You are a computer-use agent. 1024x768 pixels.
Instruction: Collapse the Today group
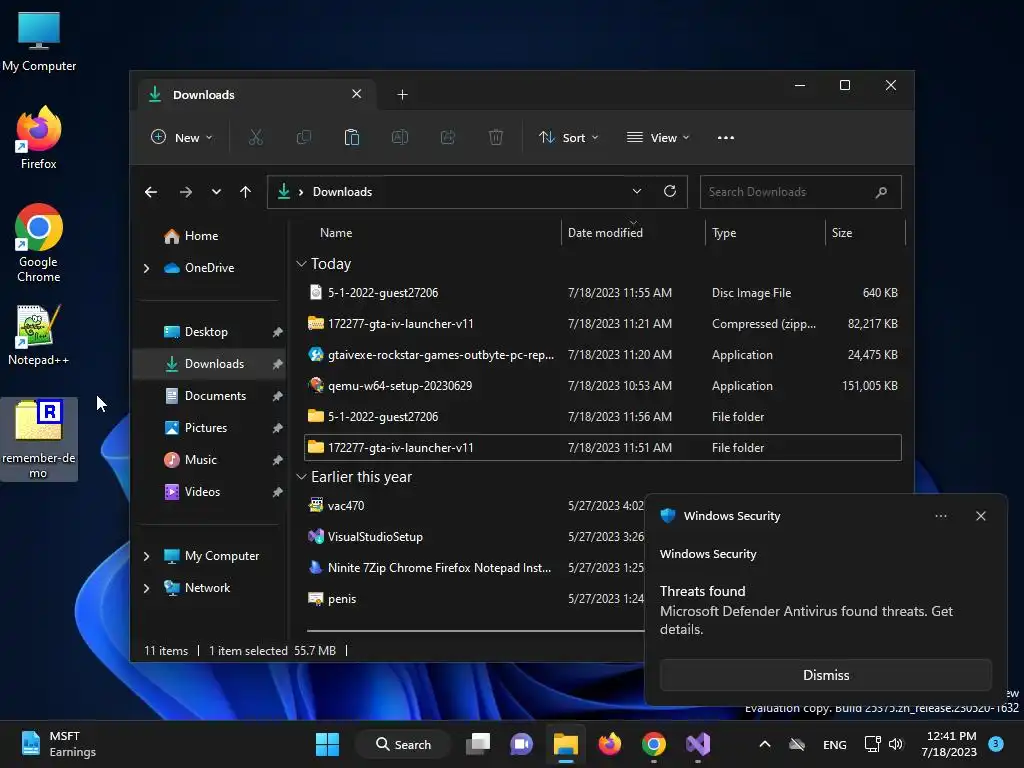click(301, 264)
